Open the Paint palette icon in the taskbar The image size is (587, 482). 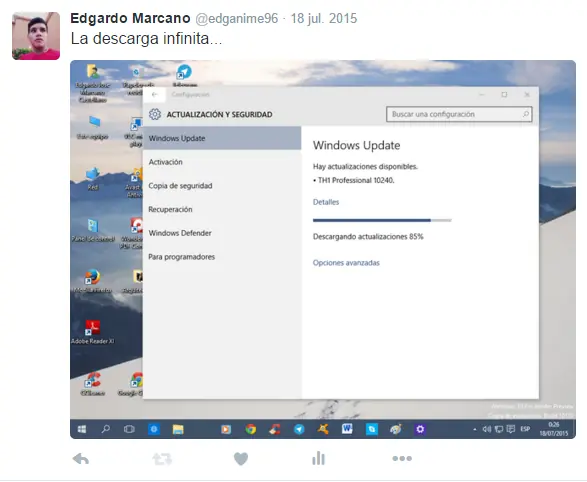[x=396, y=429]
